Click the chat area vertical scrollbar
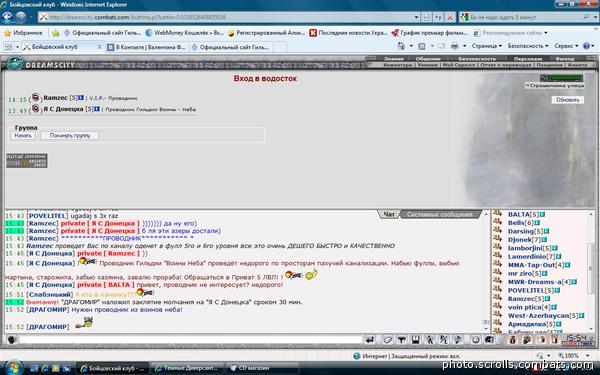This screenshot has width=600, height=375. coord(486,271)
